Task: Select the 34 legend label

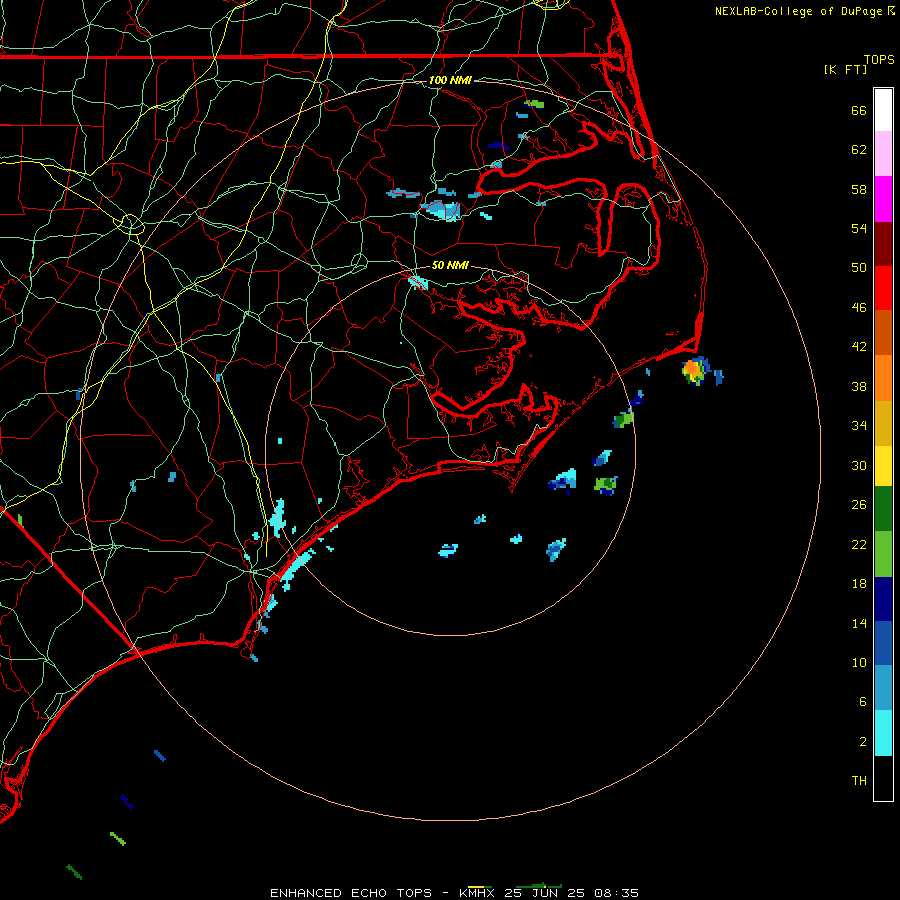Action: point(859,426)
